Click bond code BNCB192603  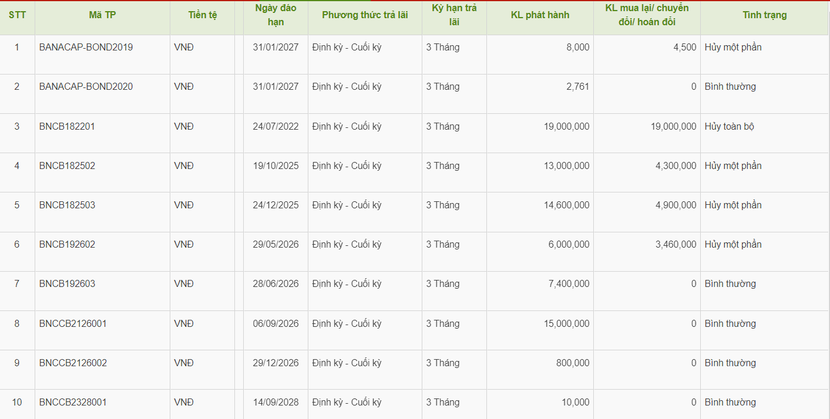67,284
